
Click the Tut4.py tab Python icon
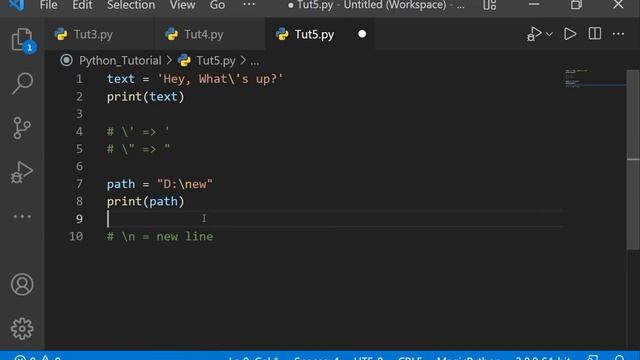[171, 34]
